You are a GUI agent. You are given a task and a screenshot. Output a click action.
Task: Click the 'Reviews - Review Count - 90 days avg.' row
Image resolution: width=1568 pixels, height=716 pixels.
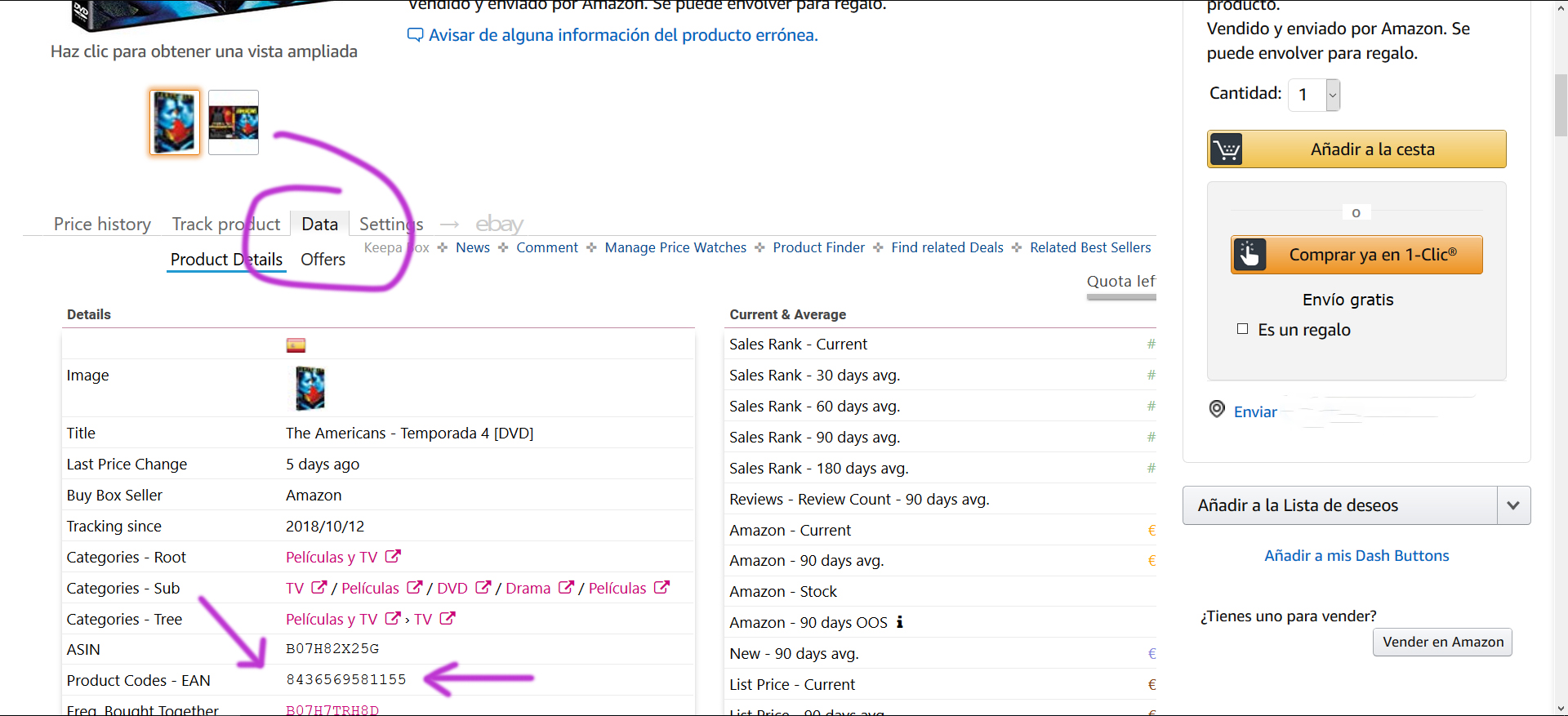point(940,499)
